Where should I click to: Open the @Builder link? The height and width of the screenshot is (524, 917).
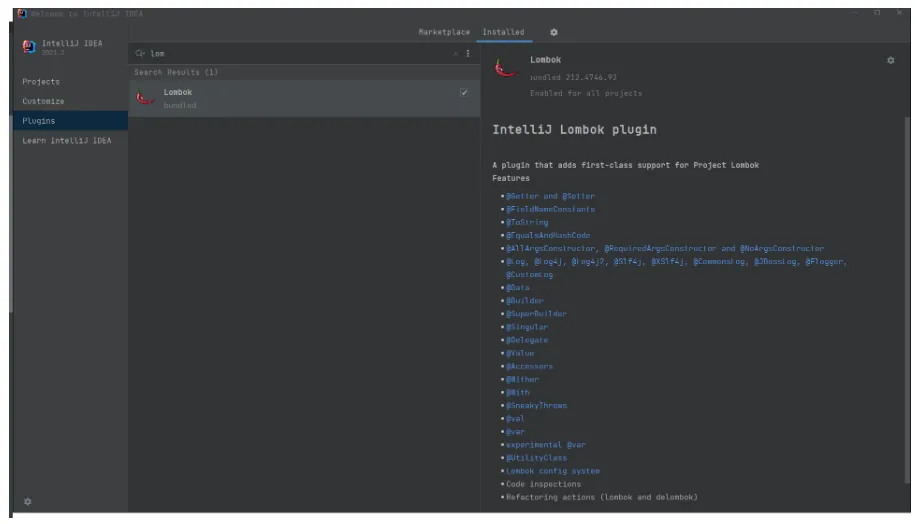525,301
